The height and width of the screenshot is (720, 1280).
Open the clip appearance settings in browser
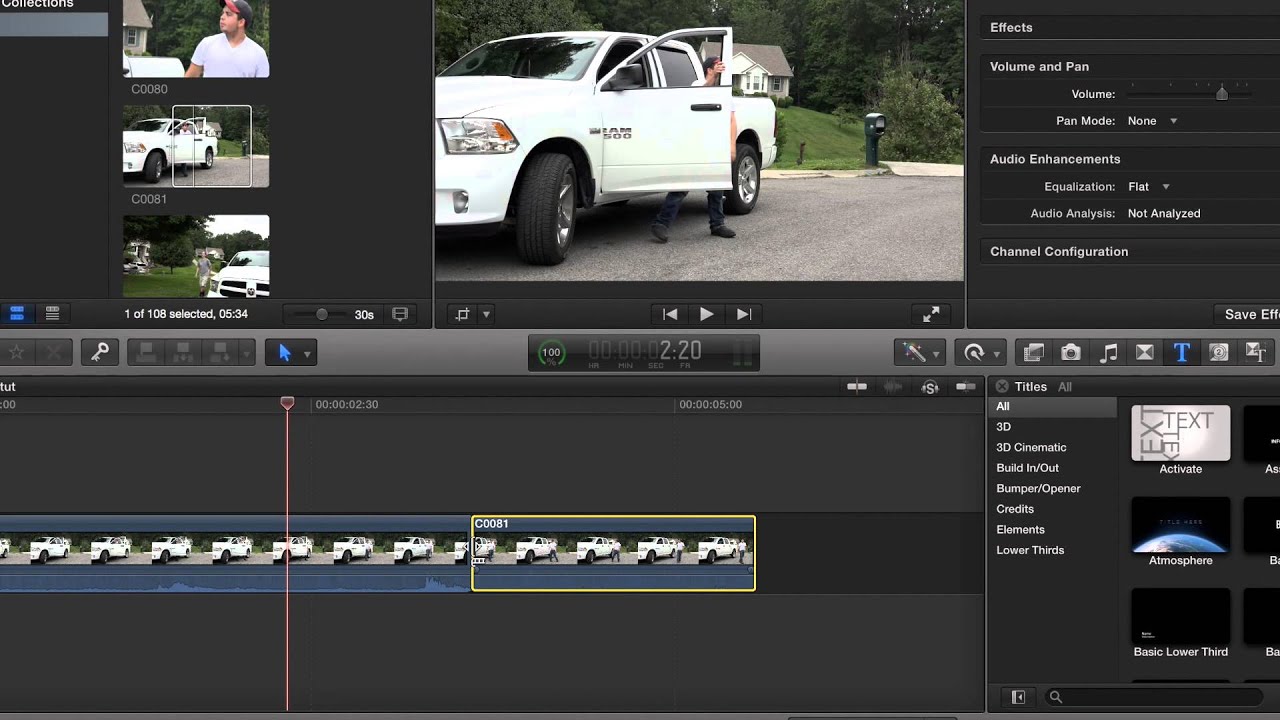click(400, 314)
